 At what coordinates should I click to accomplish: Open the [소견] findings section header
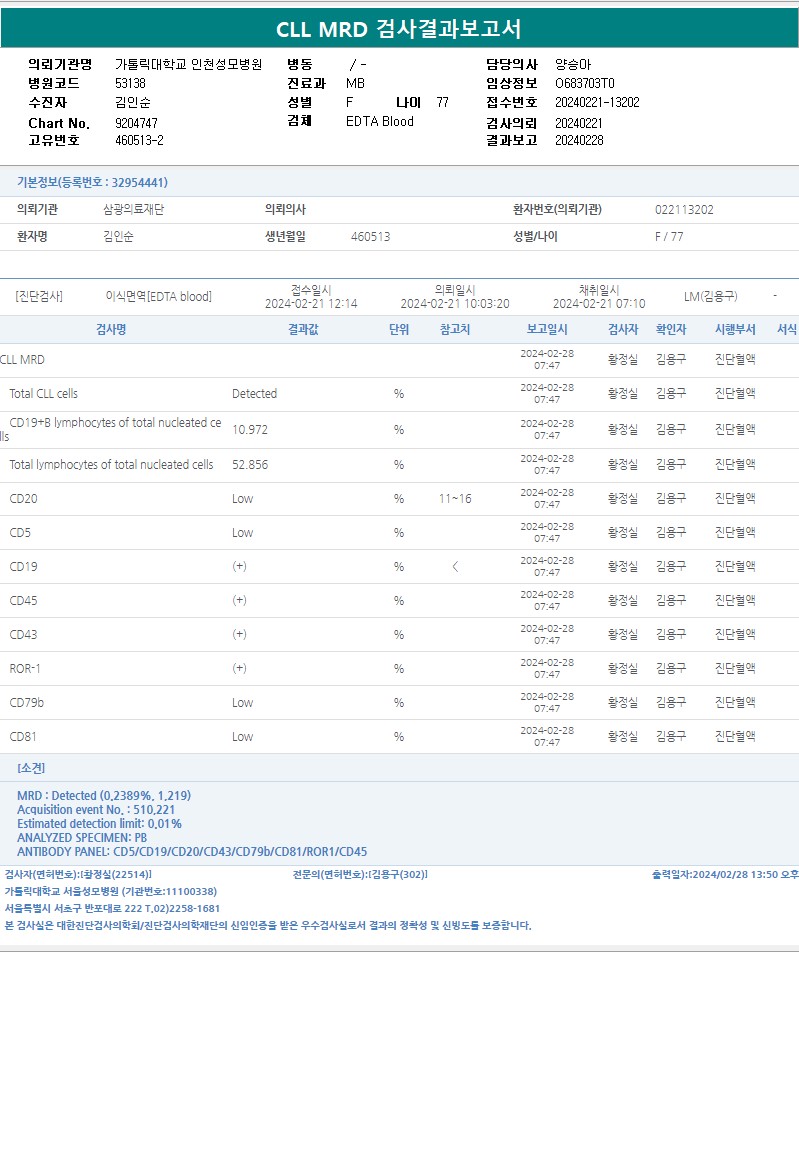pos(31,768)
